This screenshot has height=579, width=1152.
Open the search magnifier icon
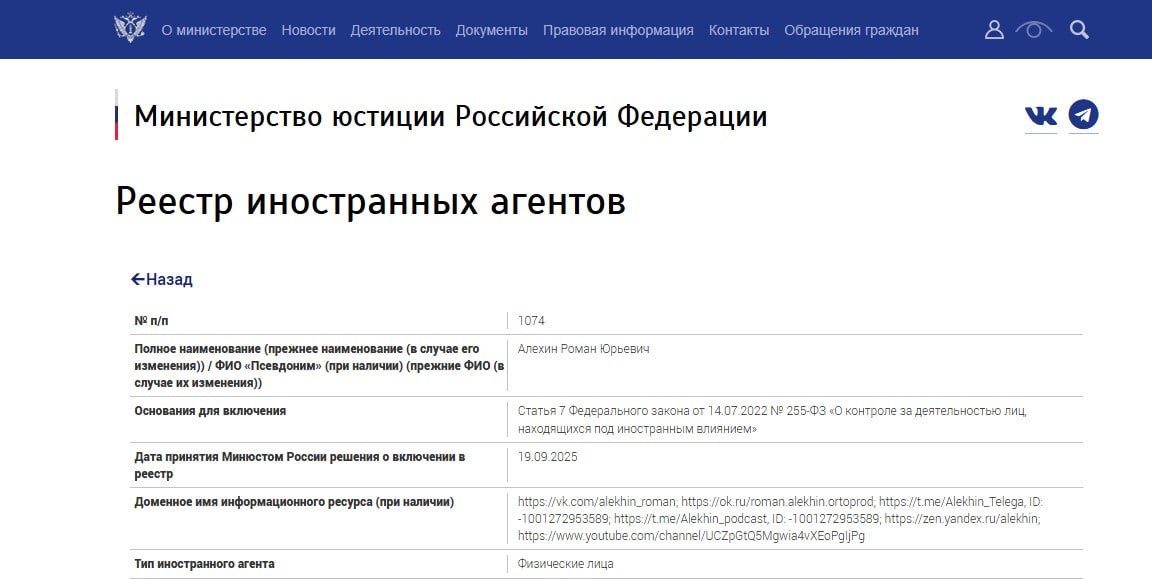1079,30
